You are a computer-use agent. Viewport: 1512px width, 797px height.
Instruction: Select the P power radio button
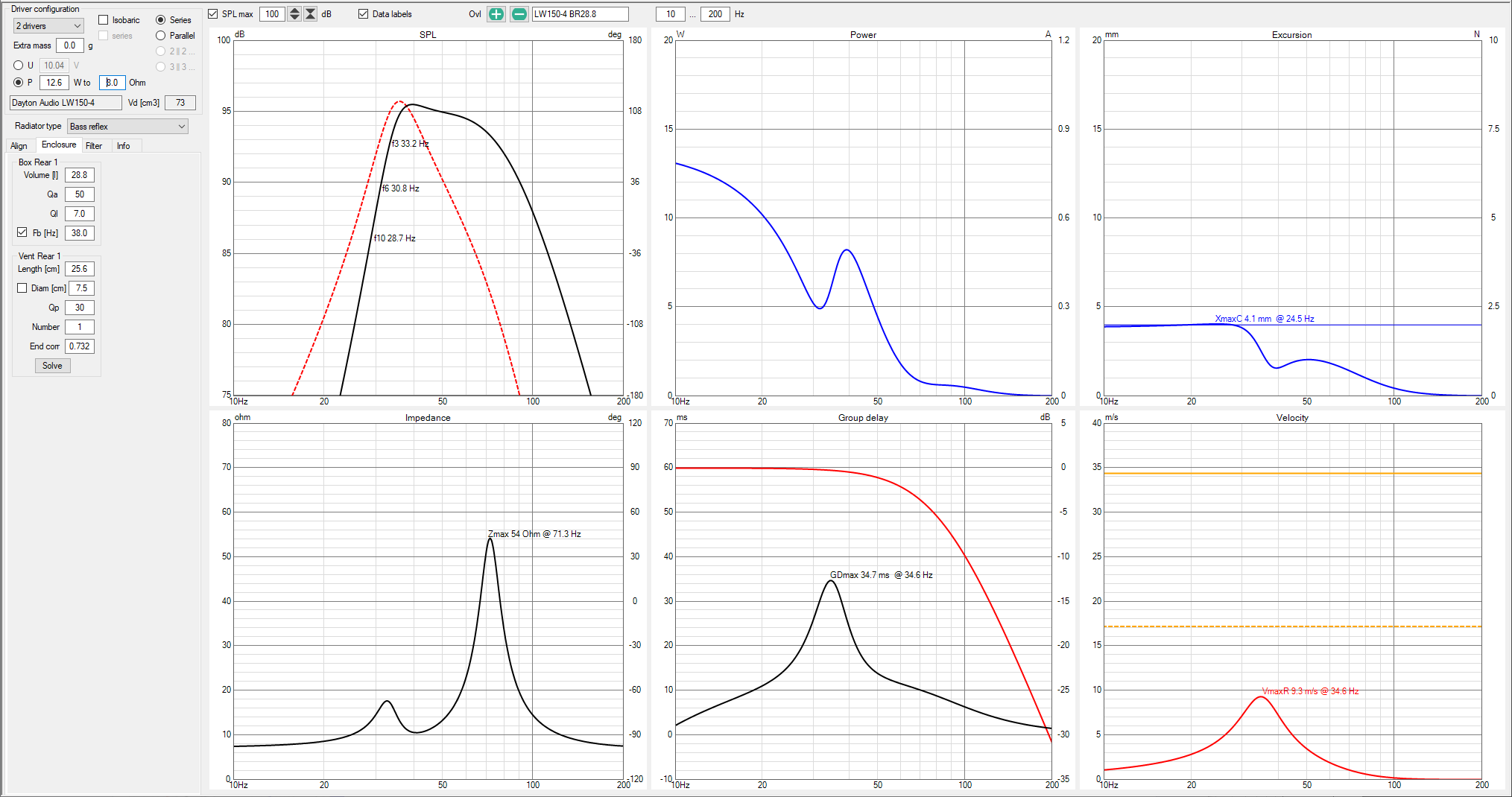[19, 83]
